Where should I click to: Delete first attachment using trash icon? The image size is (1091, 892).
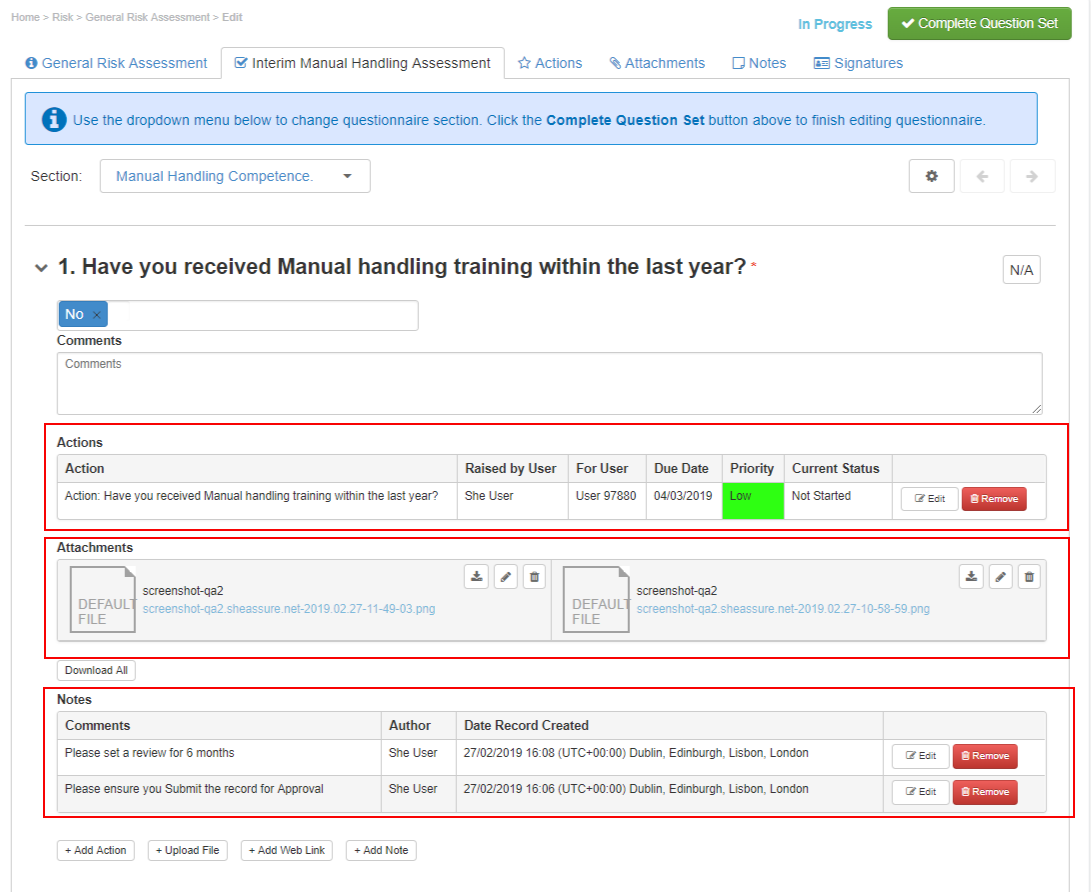click(x=534, y=576)
